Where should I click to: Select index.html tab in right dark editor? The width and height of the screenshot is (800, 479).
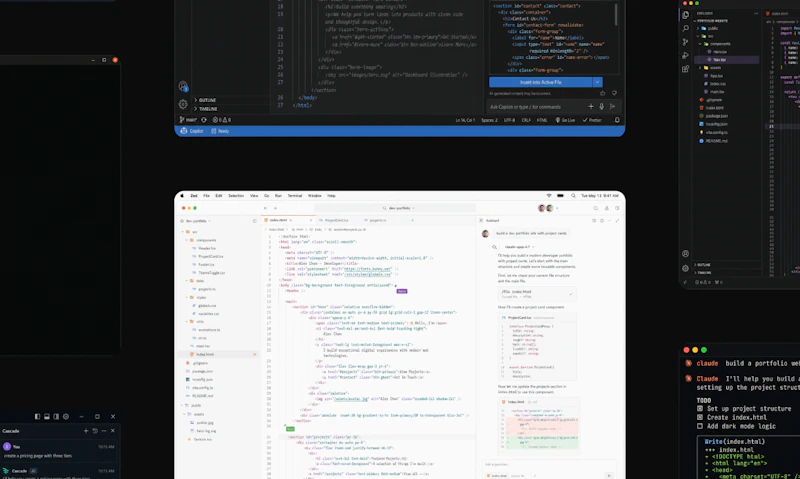coord(777,13)
